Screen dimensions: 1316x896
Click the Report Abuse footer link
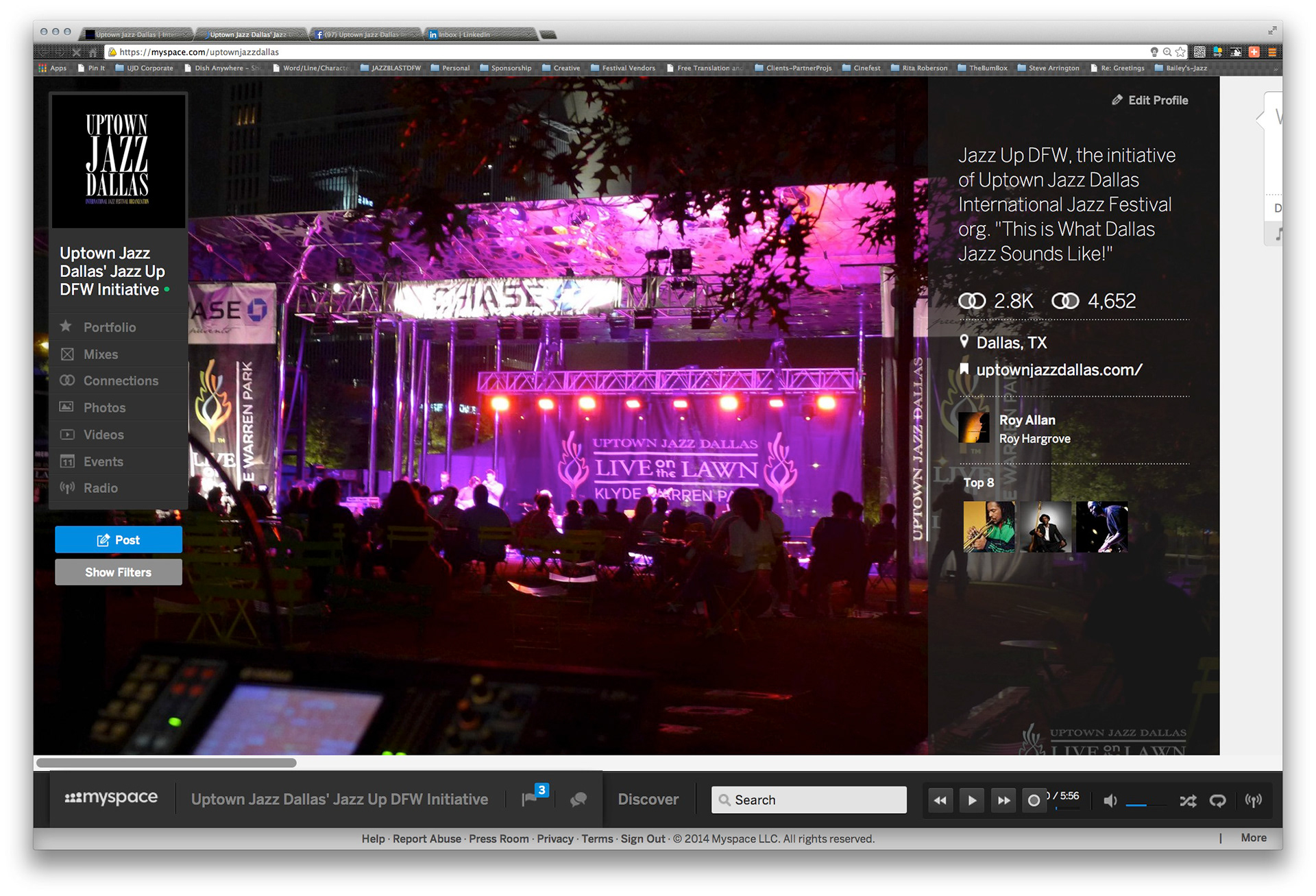(x=426, y=838)
